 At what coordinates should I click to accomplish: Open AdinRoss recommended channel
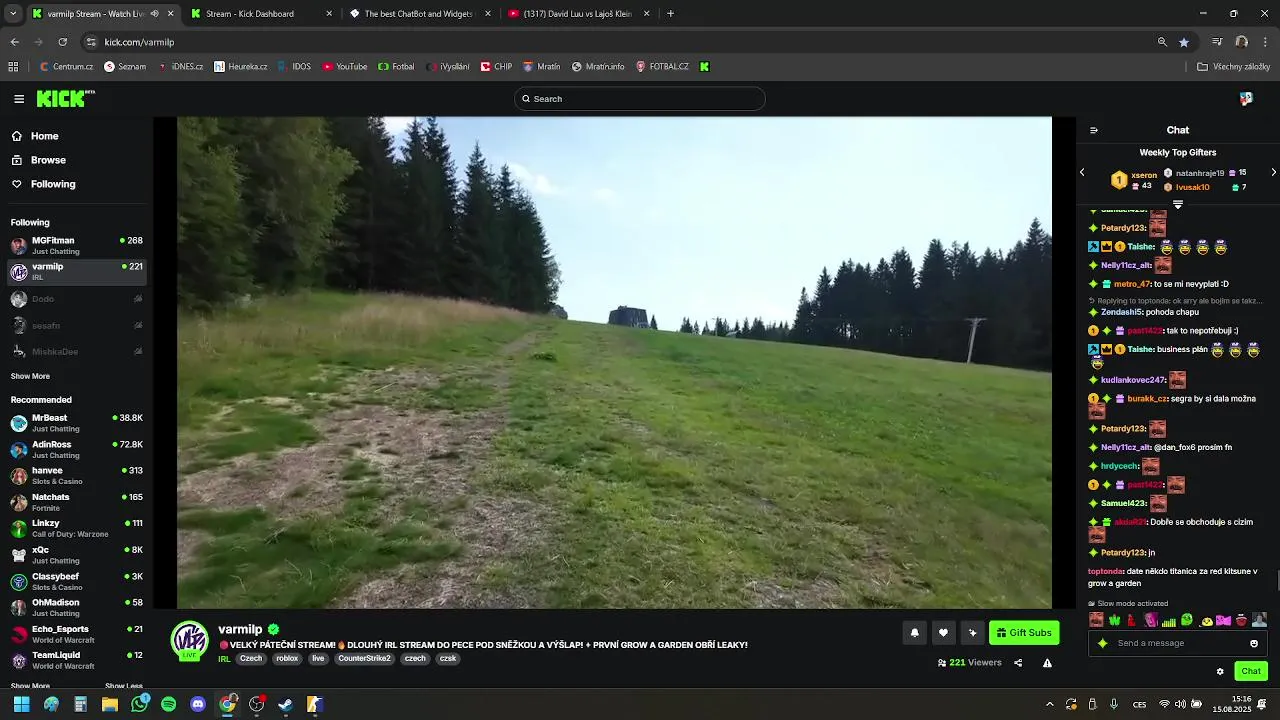coord(76,449)
